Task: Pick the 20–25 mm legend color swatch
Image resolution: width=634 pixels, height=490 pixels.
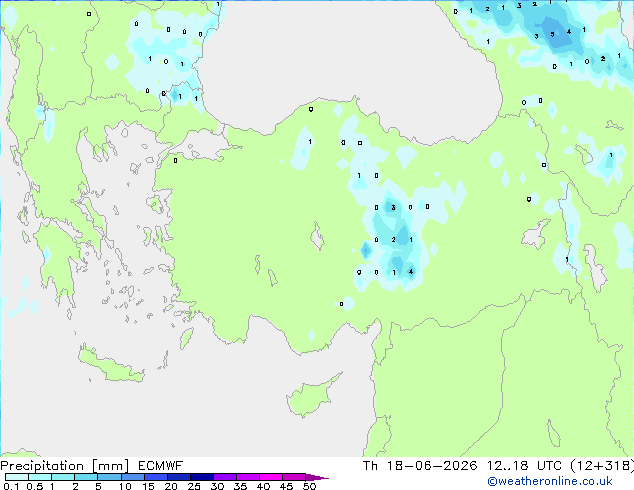Action: click(178, 477)
